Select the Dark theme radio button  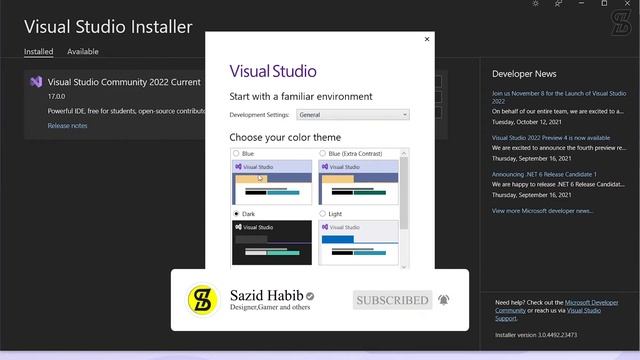(x=236, y=213)
